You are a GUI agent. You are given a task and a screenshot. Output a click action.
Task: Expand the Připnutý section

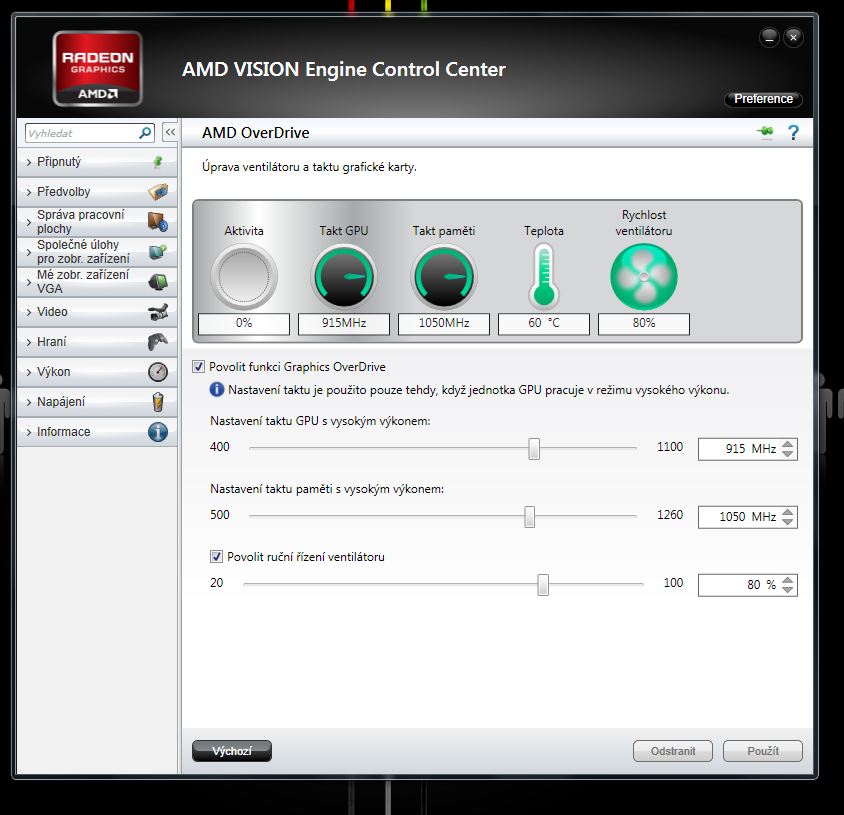click(97, 161)
